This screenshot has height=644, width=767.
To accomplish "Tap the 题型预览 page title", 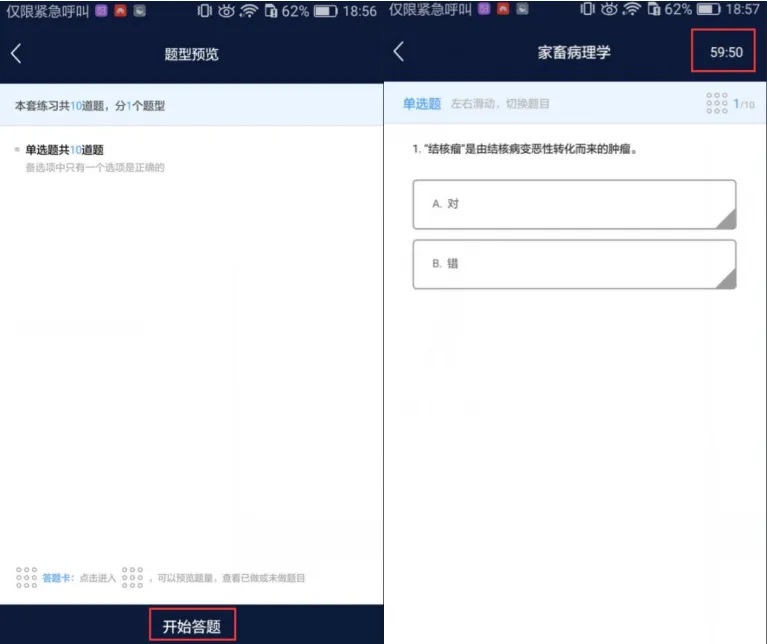I will (x=191, y=54).
